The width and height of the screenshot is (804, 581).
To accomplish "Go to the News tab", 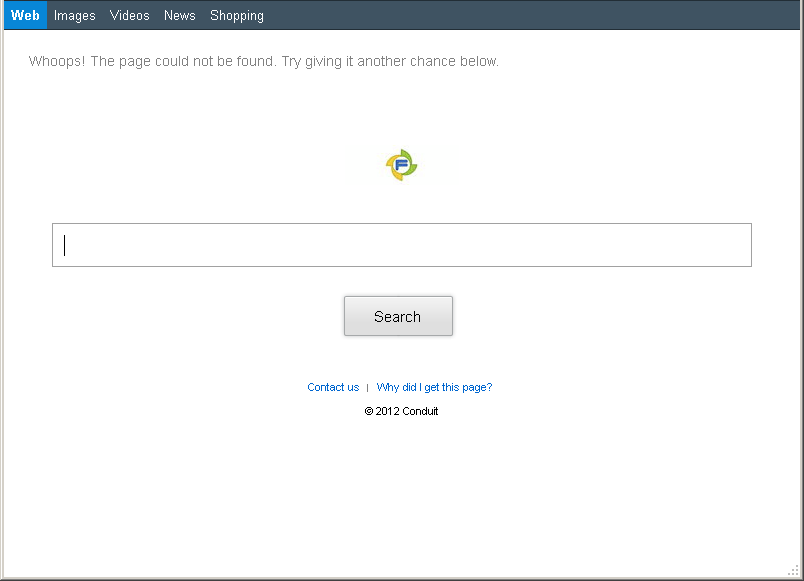I will [180, 15].
